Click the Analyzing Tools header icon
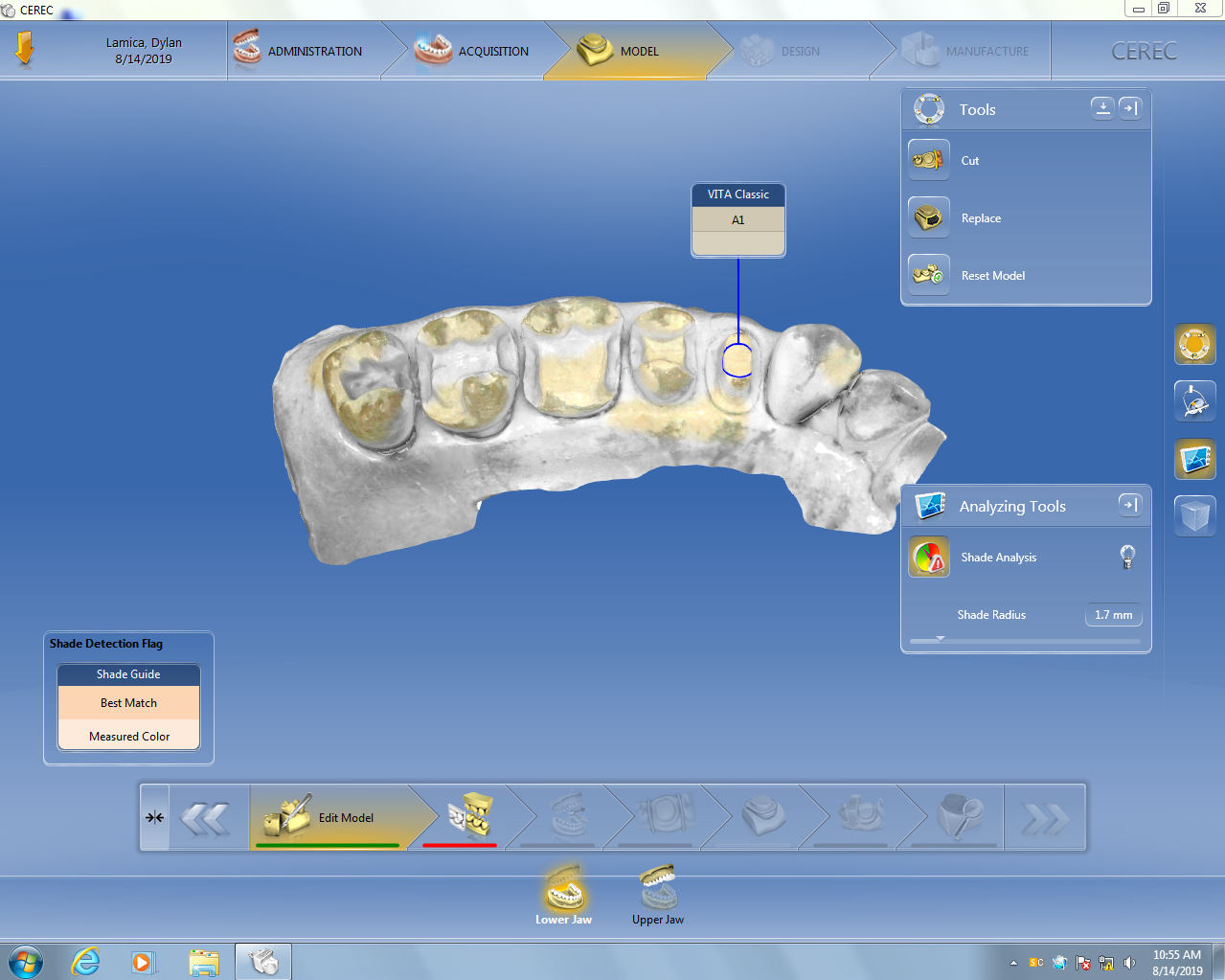Screen dimensions: 1225x980 930,506
